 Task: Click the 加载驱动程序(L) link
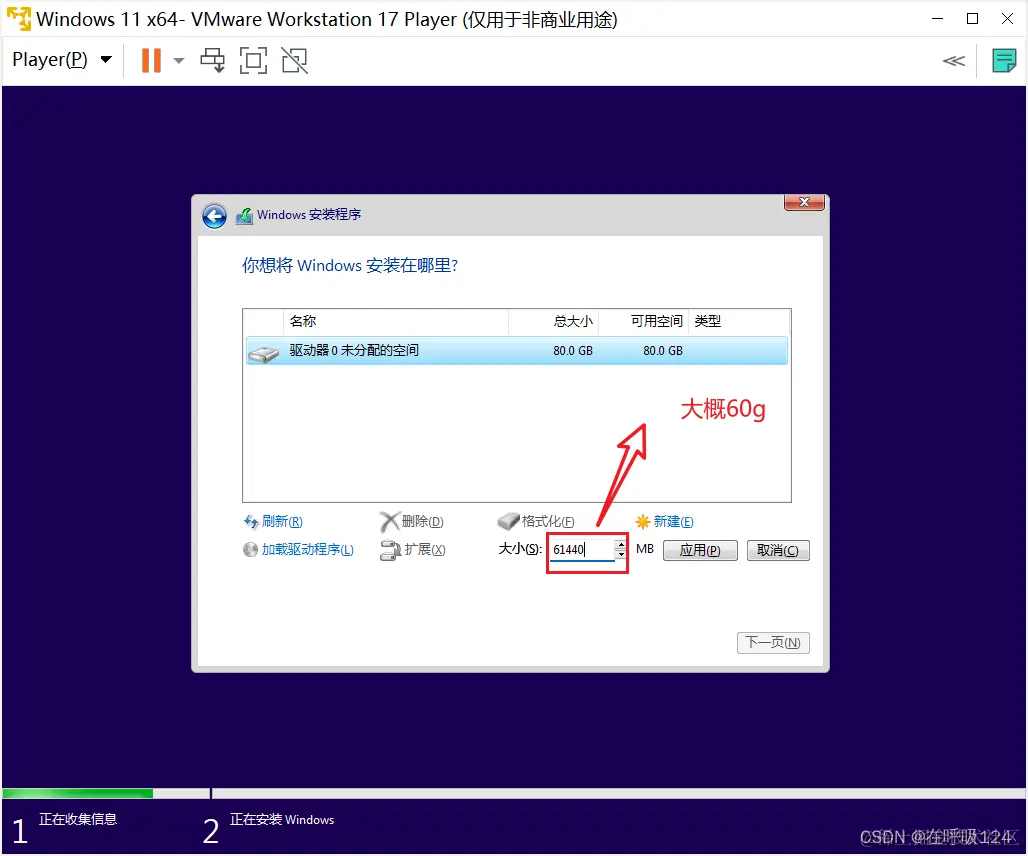pos(307,550)
